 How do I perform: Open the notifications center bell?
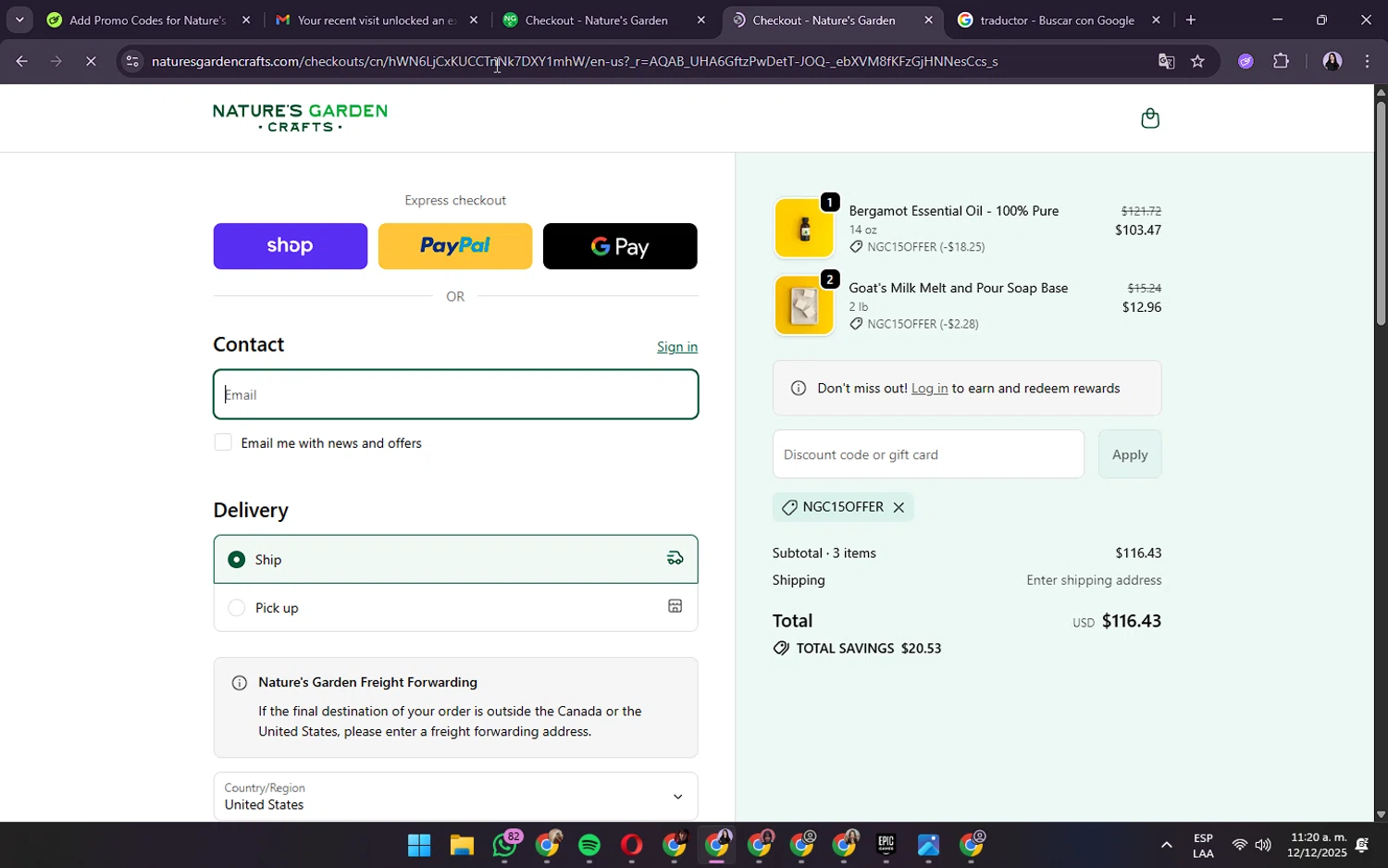tap(1362, 845)
